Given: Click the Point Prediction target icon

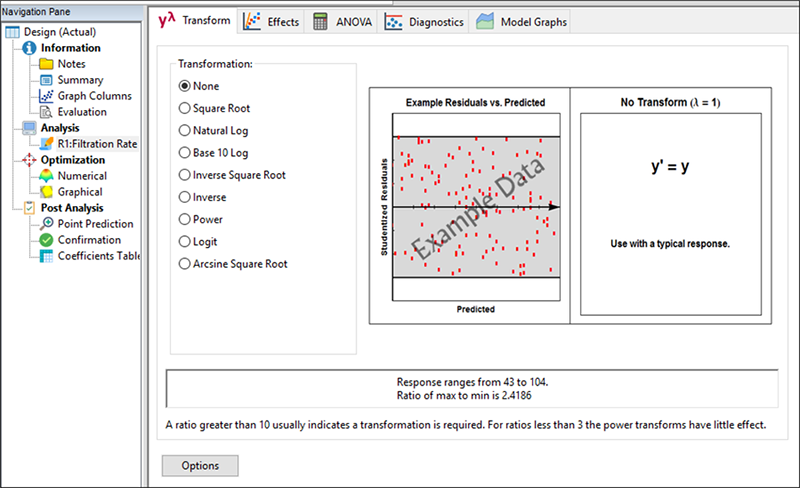Looking at the screenshot, I should pyautogui.click(x=46, y=224).
